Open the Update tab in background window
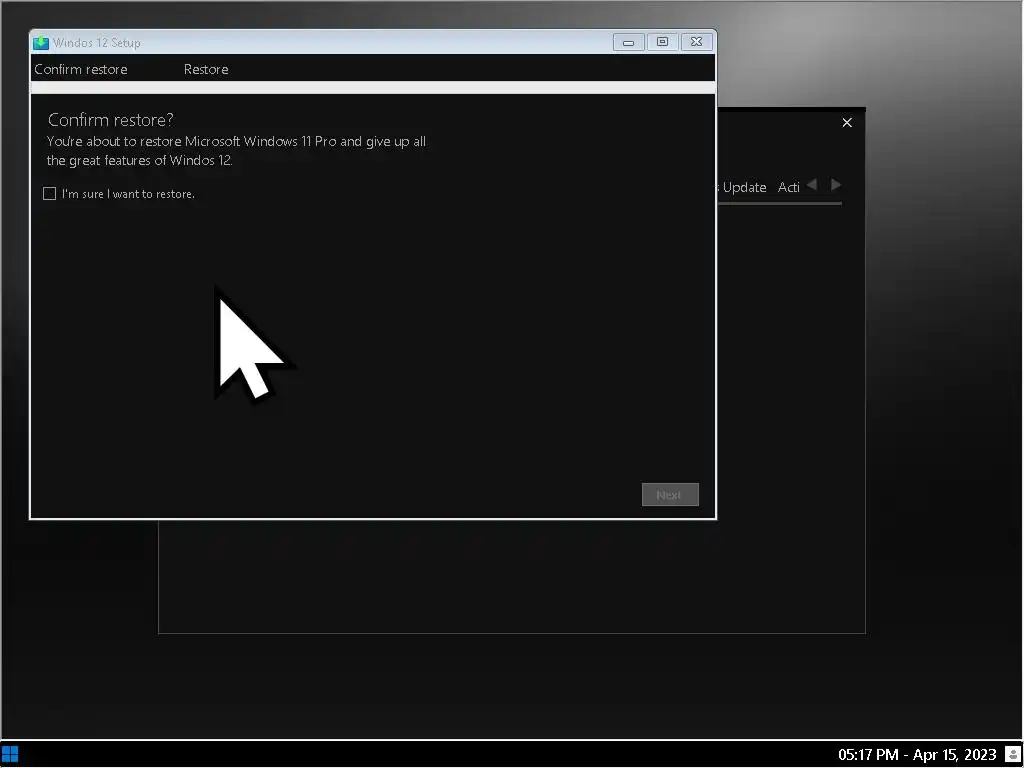This screenshot has width=1024, height=768. (x=744, y=187)
